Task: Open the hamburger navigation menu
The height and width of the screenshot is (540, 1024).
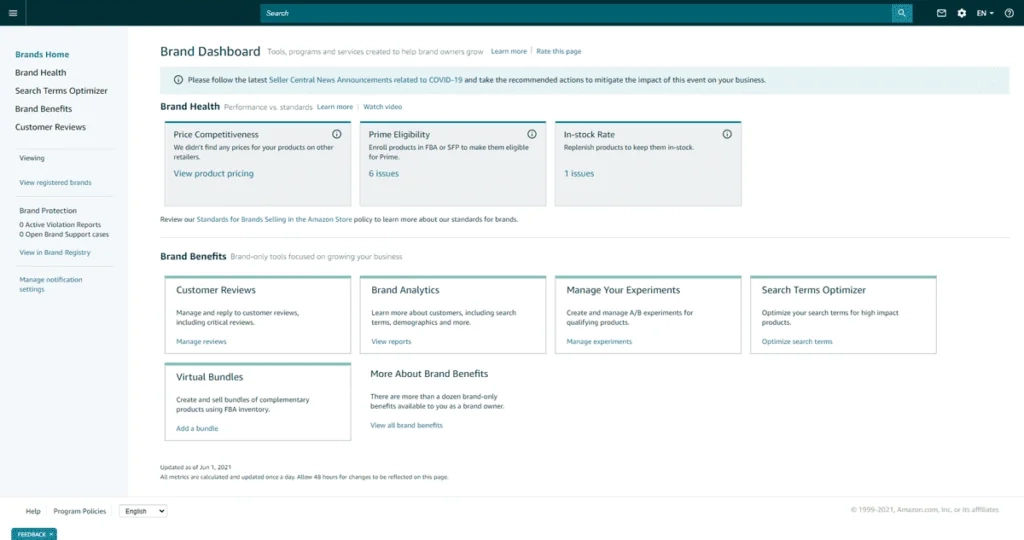Action: pos(12,13)
